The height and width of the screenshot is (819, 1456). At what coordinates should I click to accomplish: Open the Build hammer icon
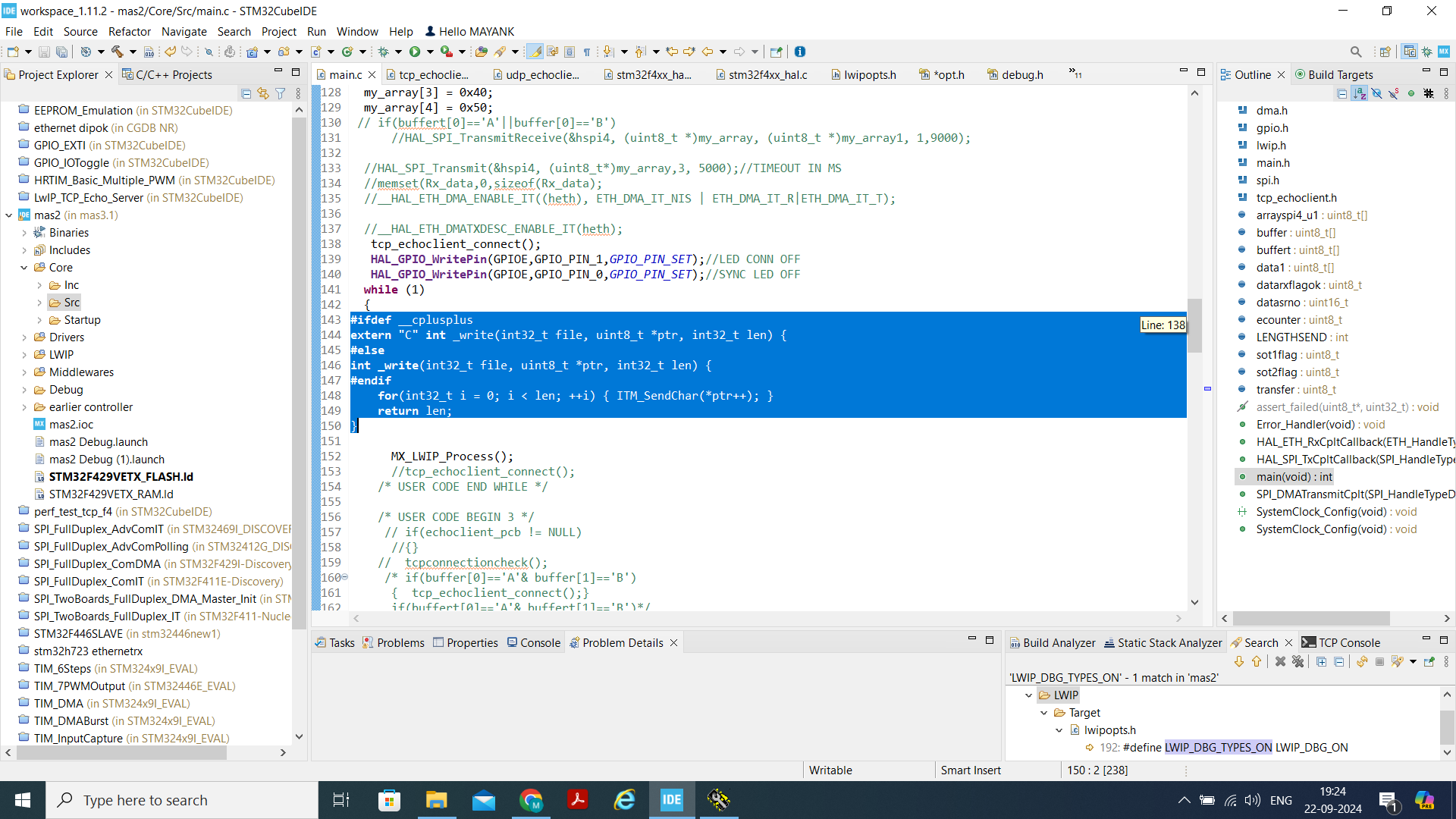pos(118,52)
